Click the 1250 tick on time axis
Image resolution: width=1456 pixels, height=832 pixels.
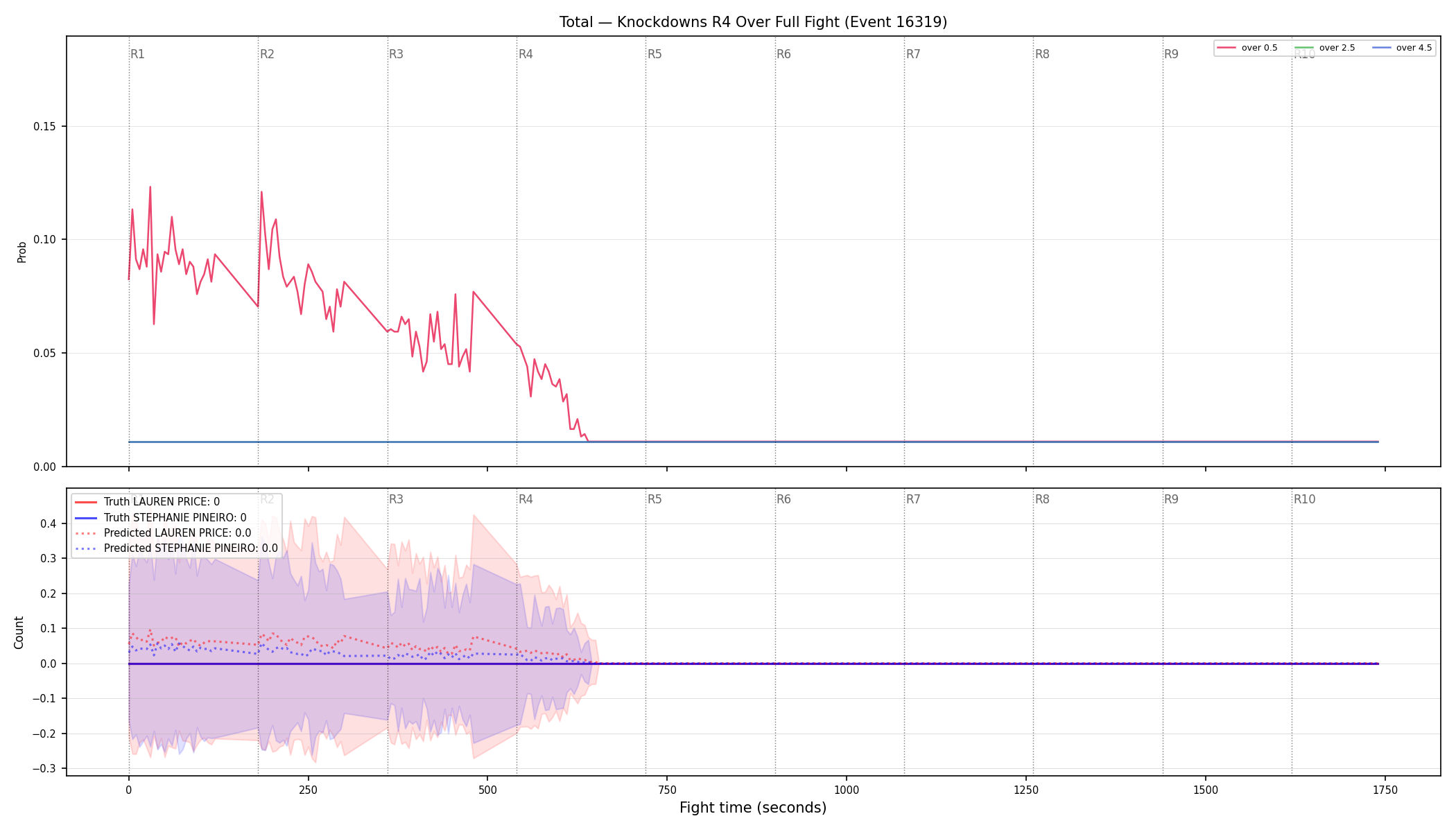point(1026,790)
